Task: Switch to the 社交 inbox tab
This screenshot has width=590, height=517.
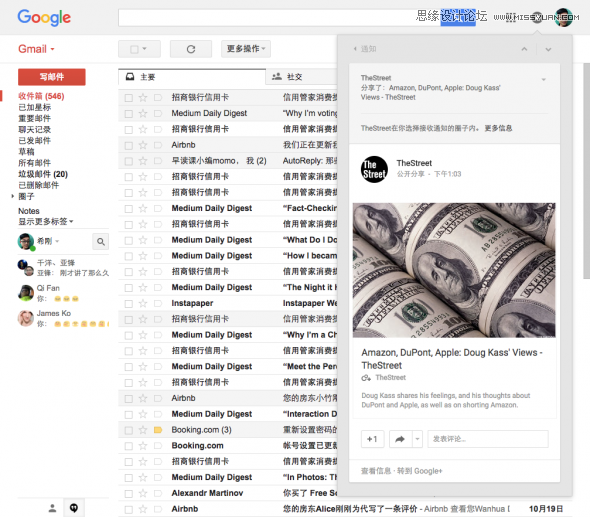Action: point(302,77)
